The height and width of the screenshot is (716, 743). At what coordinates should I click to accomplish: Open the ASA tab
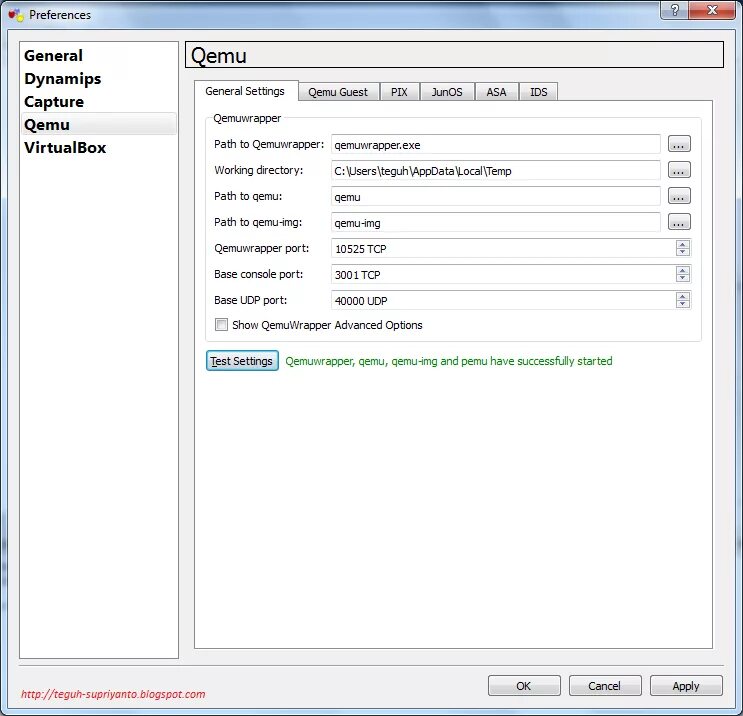coord(496,92)
